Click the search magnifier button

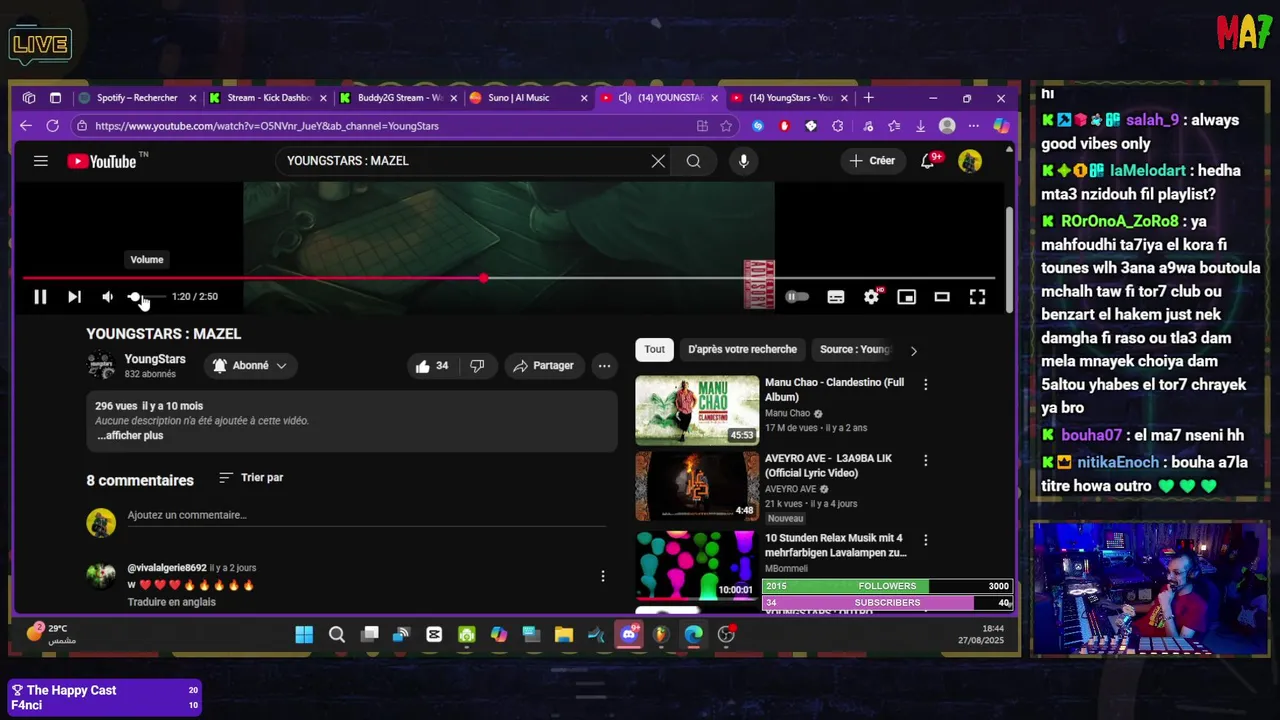pos(693,161)
